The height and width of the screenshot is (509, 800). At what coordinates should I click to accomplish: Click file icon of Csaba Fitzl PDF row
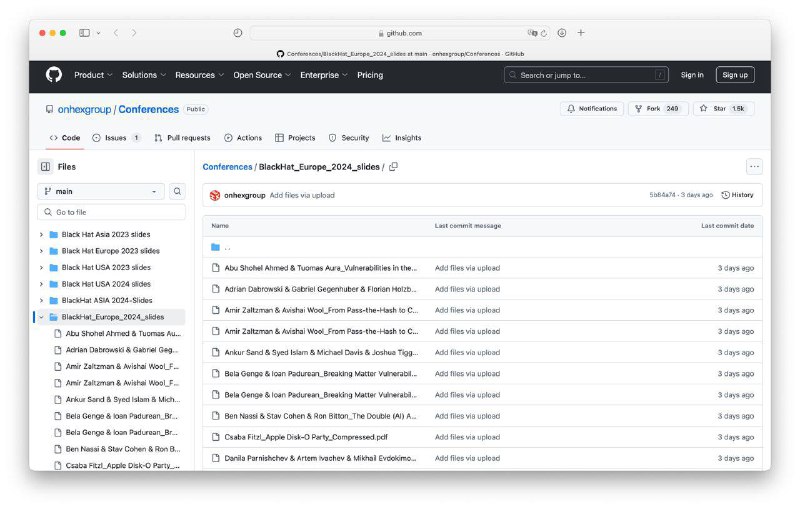coord(215,437)
